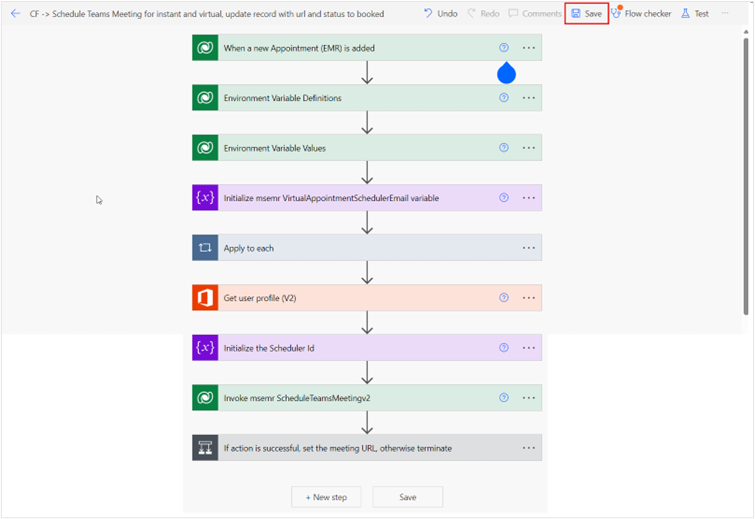755x519 pixels.
Task: Open help for Initialize VirtualAppointmentSchedulerEmail variable
Action: coord(504,198)
